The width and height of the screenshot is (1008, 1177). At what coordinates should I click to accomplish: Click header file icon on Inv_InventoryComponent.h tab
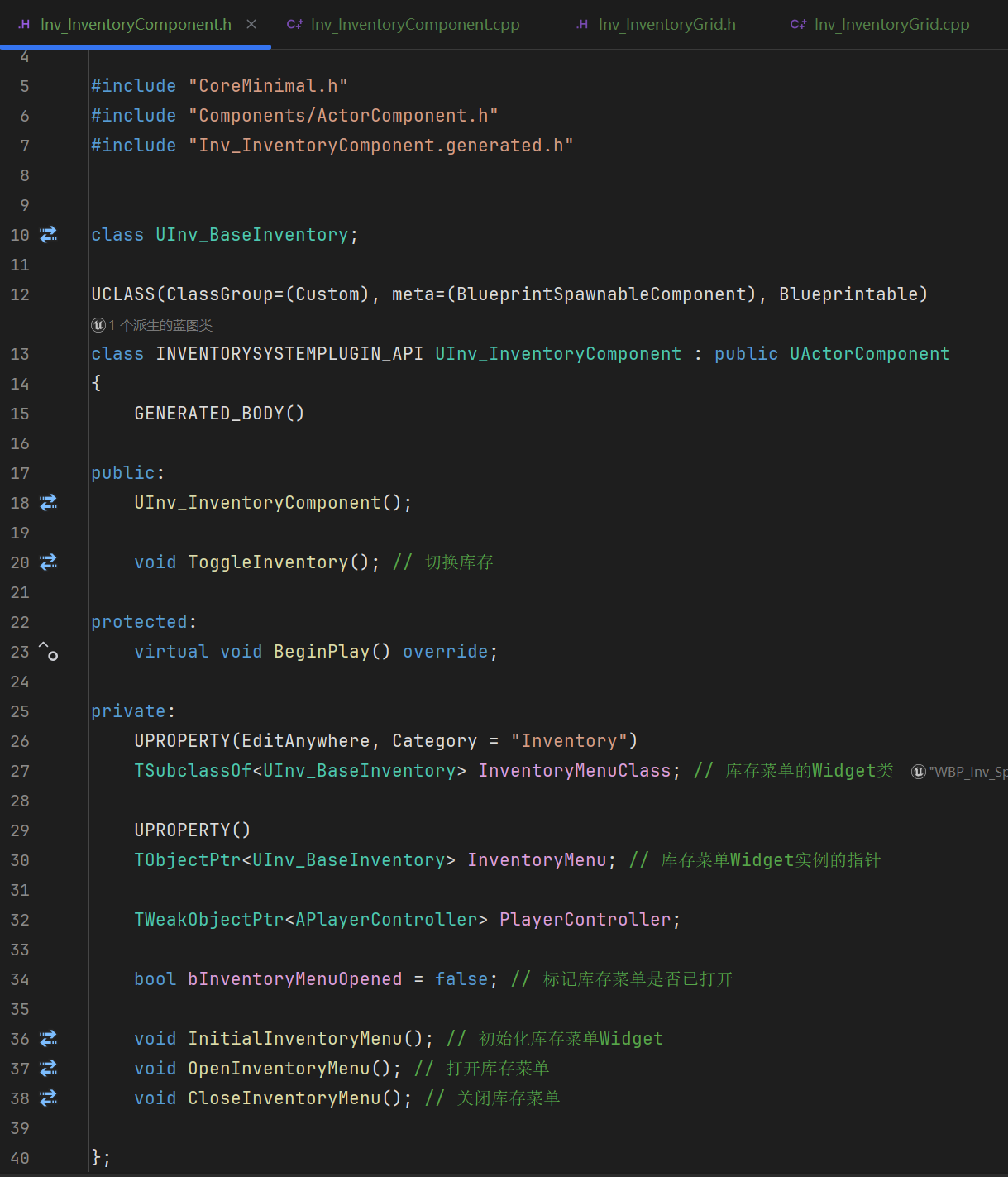25,25
